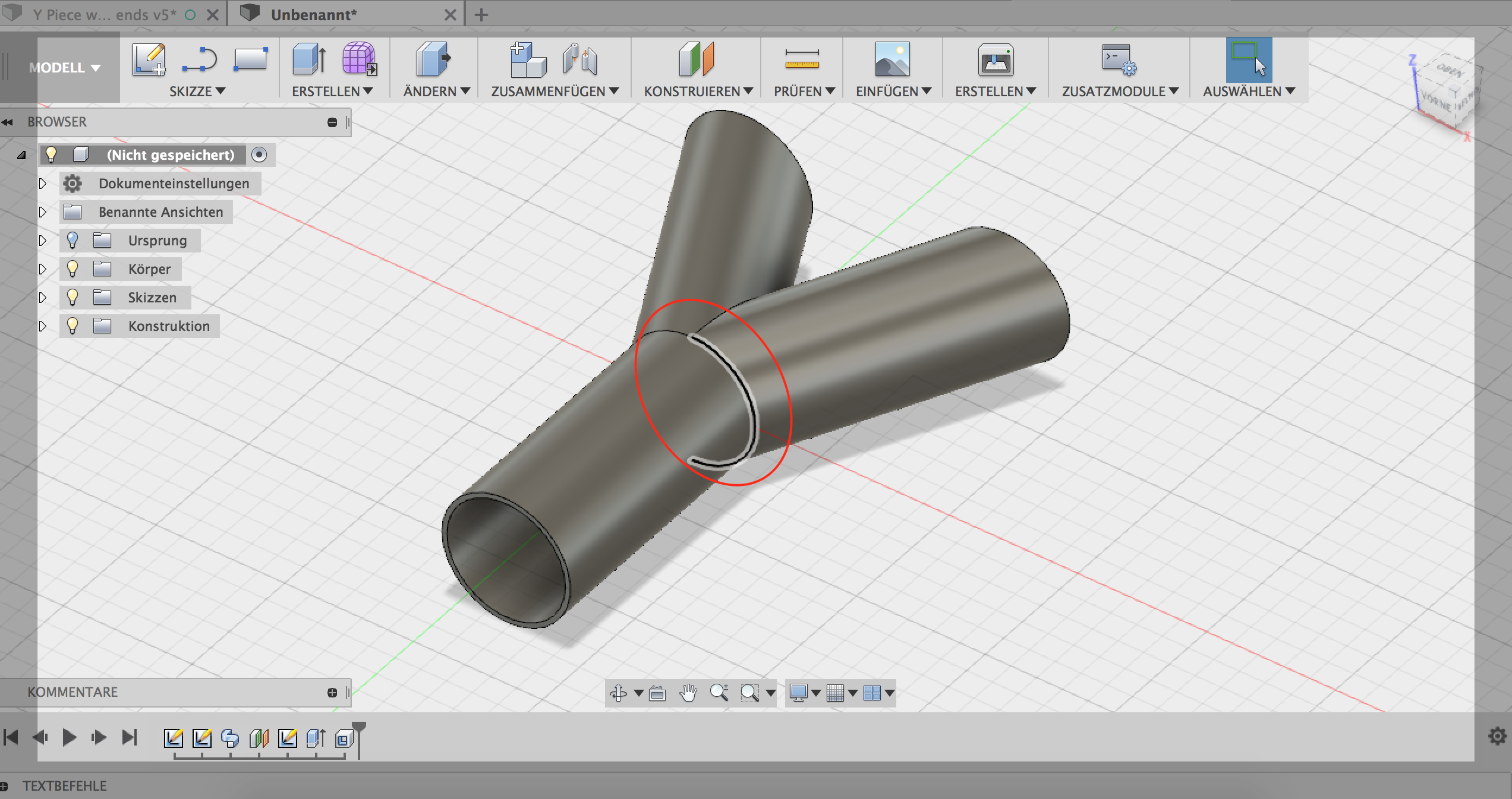Open Skizze erstellen with the pencil icon

(x=150, y=59)
